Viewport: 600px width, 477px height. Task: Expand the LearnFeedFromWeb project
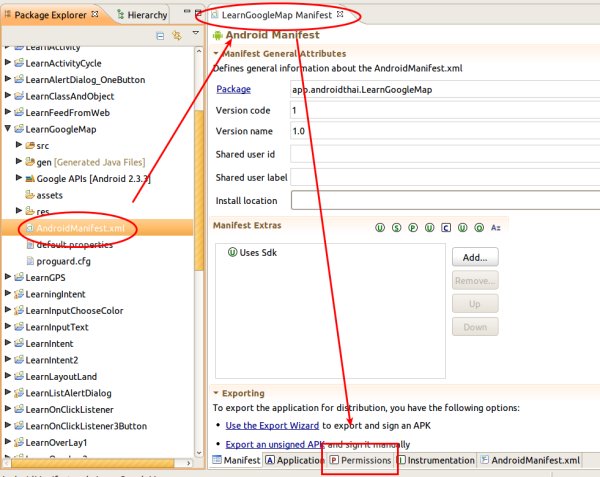point(8,112)
